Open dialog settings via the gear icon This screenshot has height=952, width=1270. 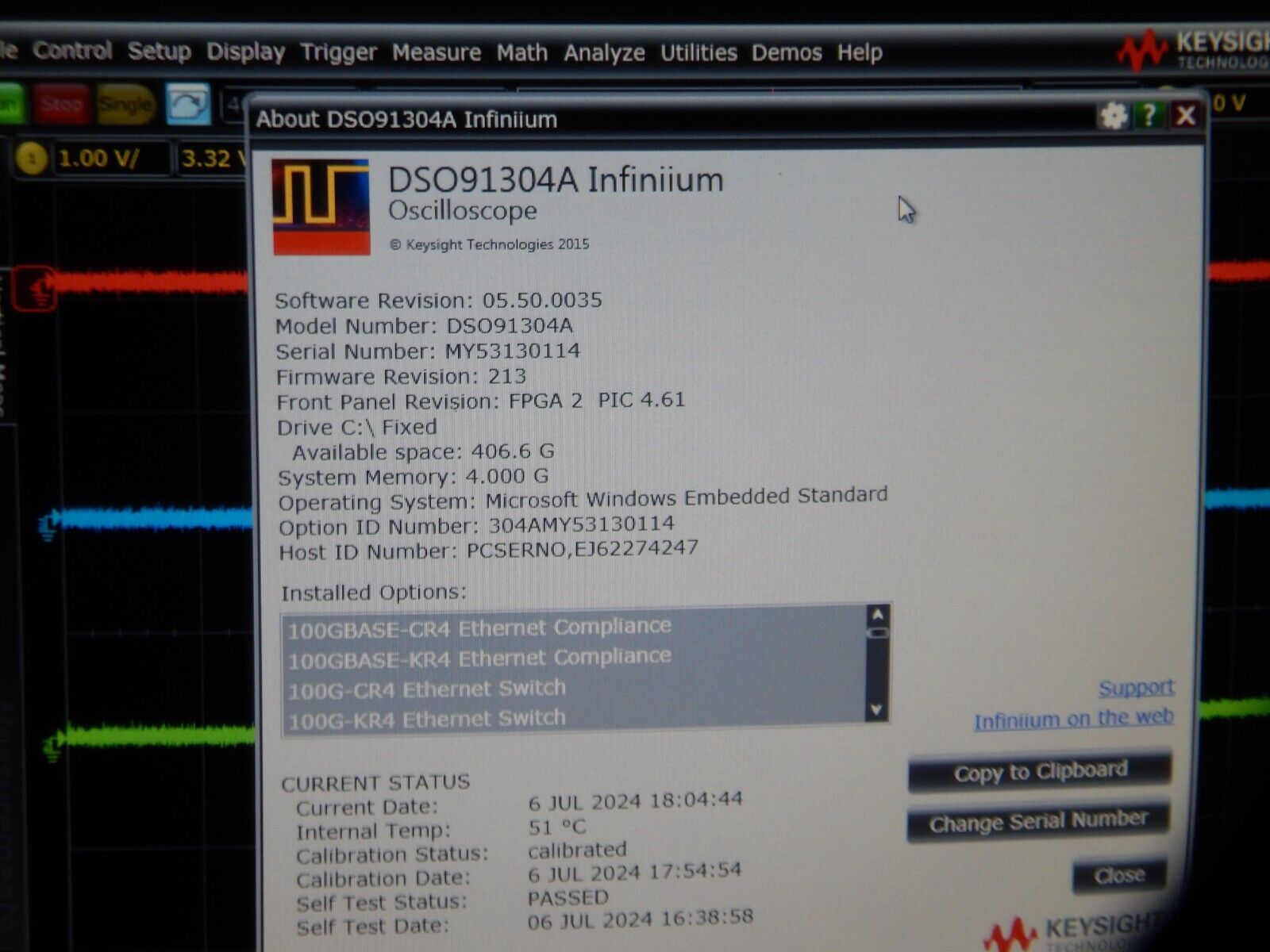[1114, 115]
